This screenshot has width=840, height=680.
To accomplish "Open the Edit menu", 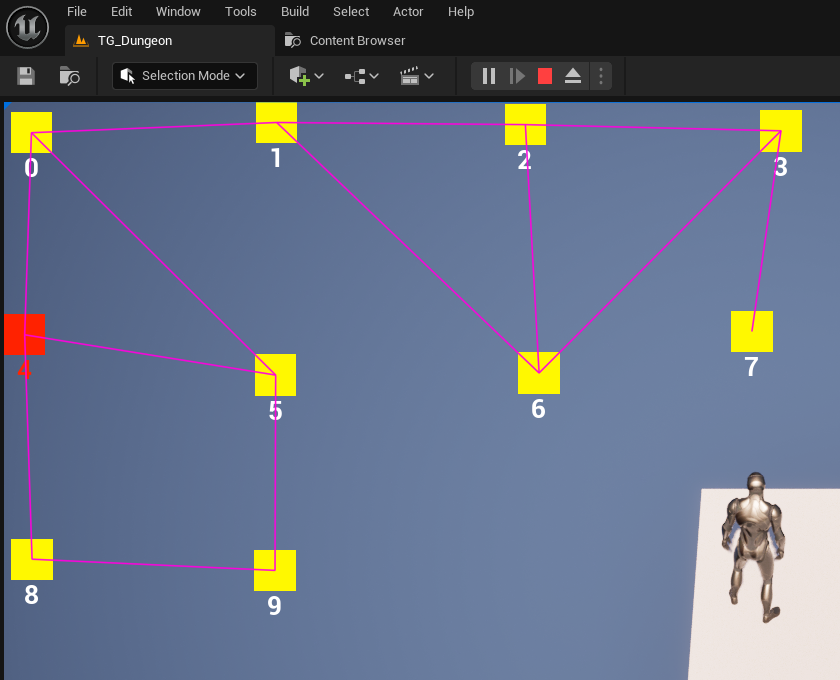I will point(122,12).
